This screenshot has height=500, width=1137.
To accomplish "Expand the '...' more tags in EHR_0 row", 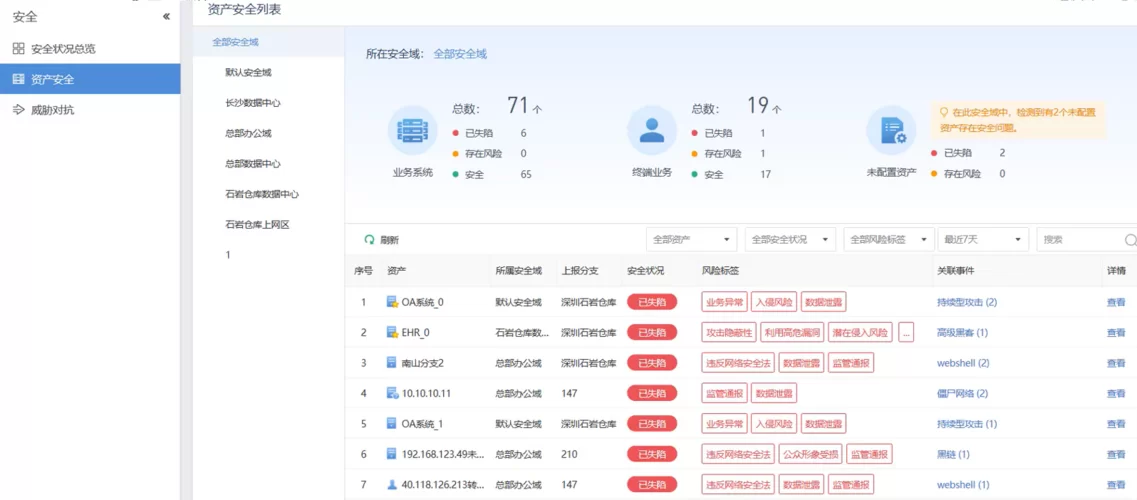I will point(906,333).
